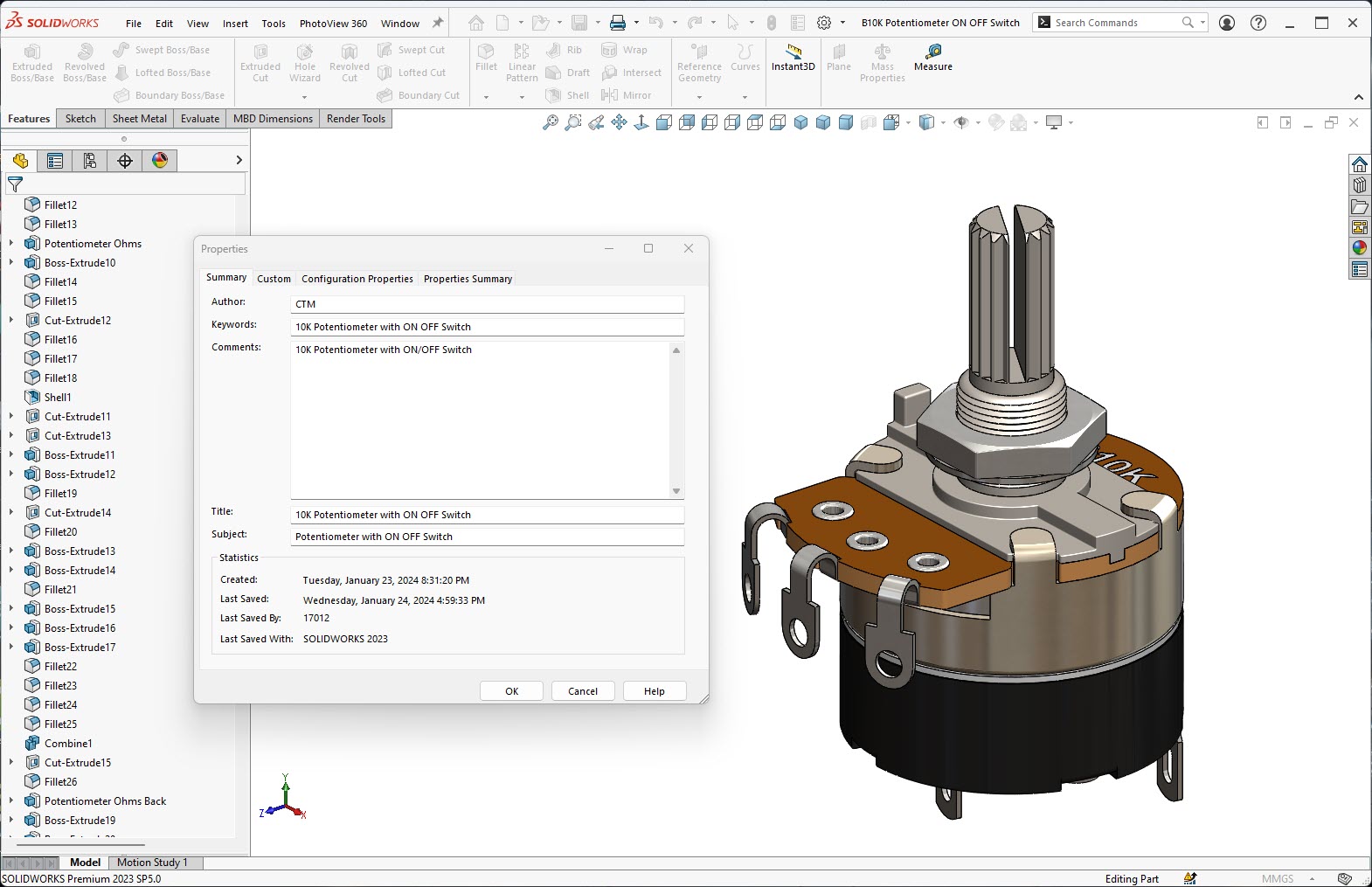This screenshot has height=887, width=1372.
Task: Collapse the ribbon with the chevron
Action: click(1359, 97)
